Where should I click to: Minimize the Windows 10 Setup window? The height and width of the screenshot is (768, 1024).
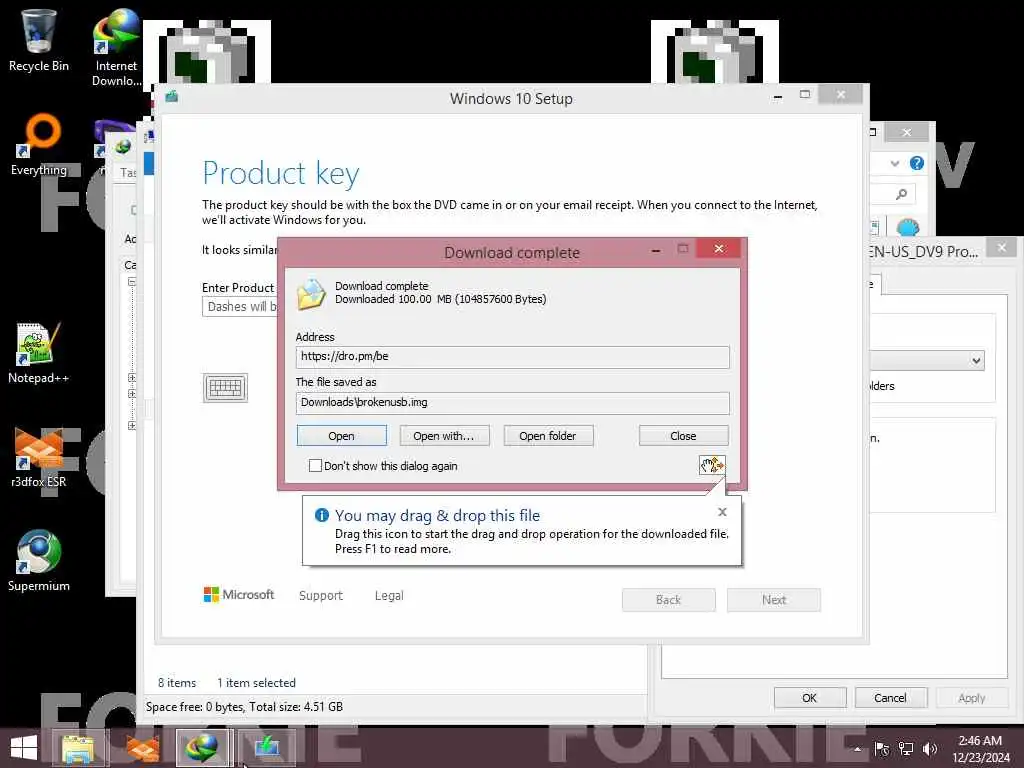[x=778, y=97]
